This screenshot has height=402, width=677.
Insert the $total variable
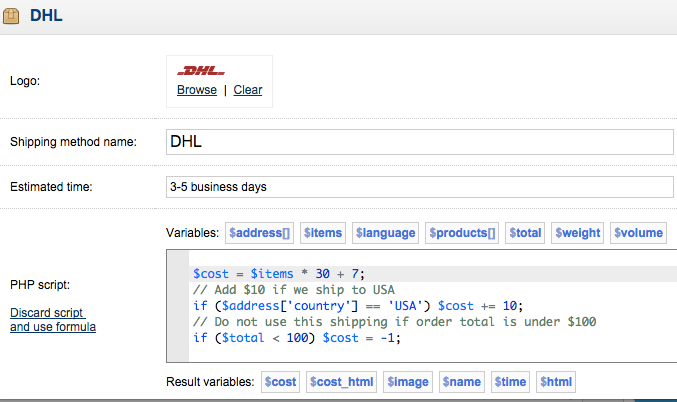(525, 233)
